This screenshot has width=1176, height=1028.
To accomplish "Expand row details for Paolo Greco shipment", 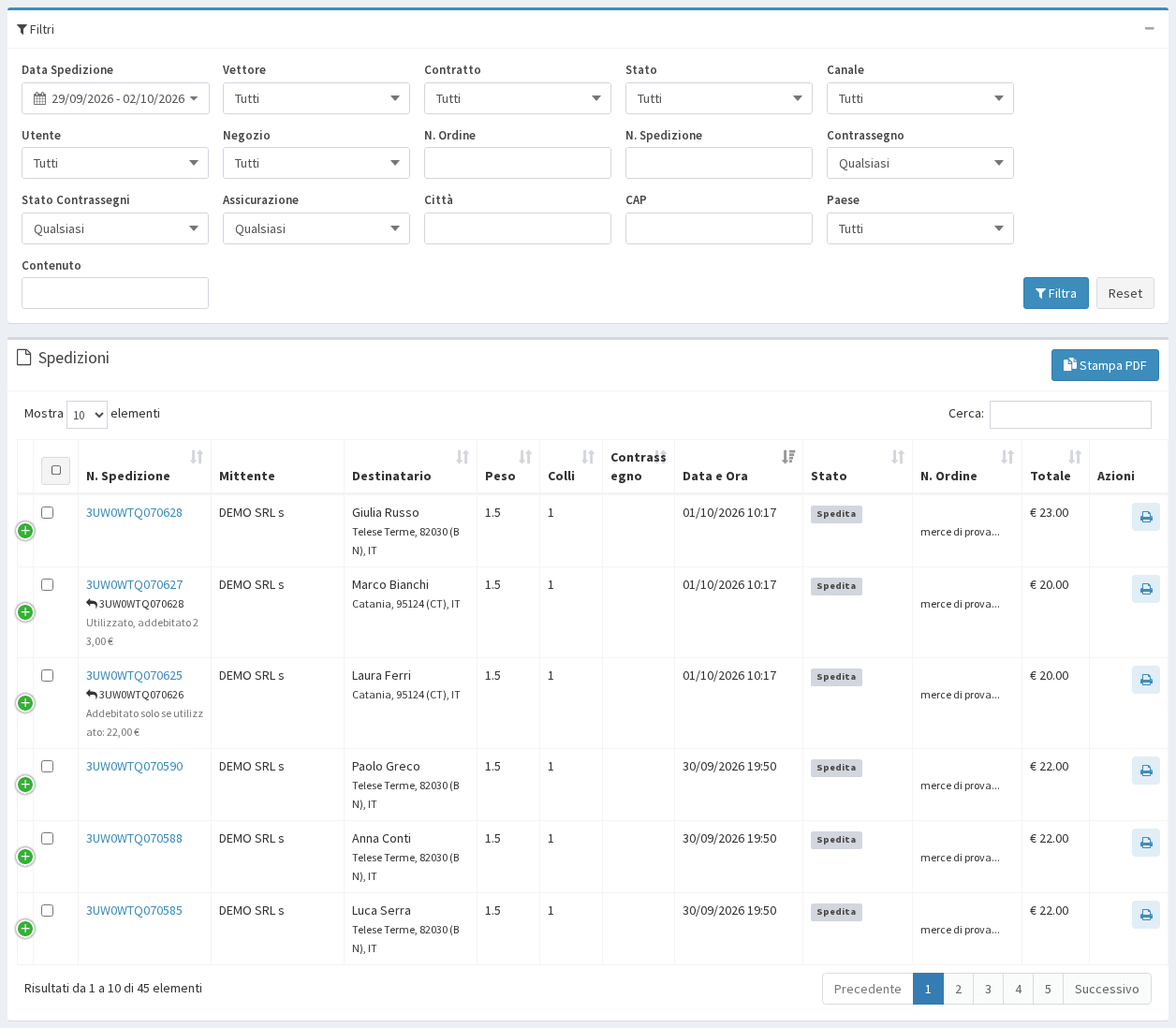I will (x=25, y=785).
